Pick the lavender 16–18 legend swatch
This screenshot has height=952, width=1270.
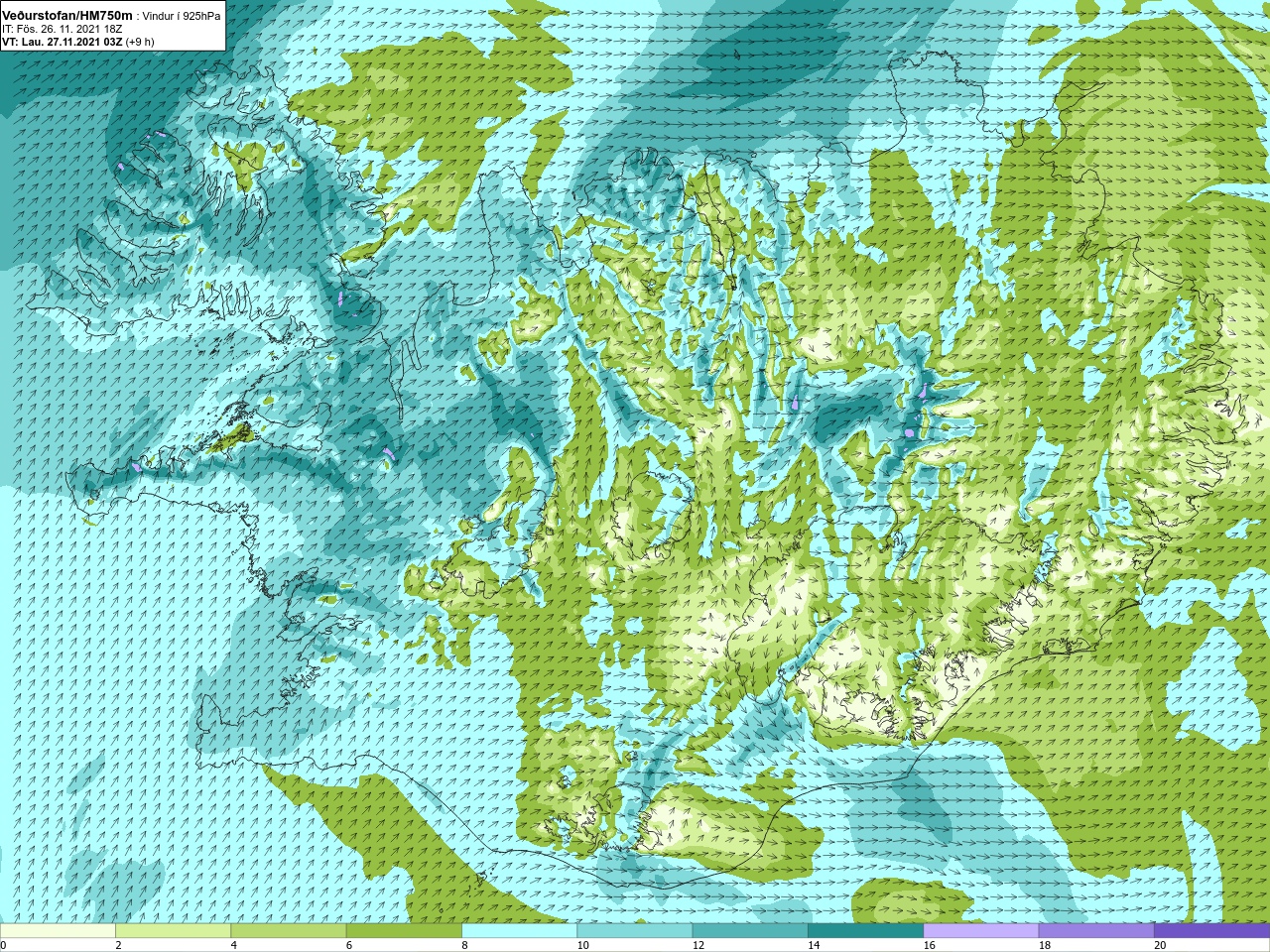(980, 931)
